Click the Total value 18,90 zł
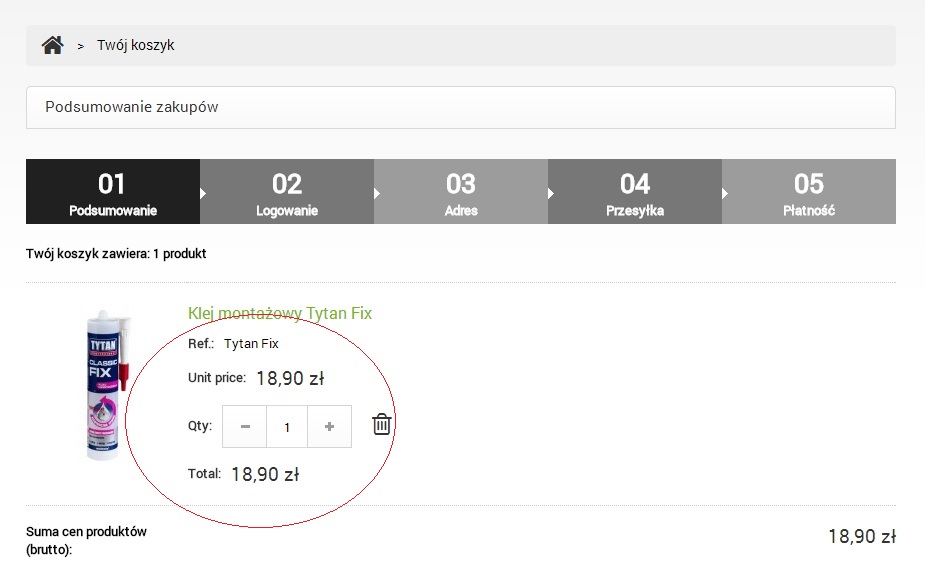The image size is (925, 563). [265, 474]
